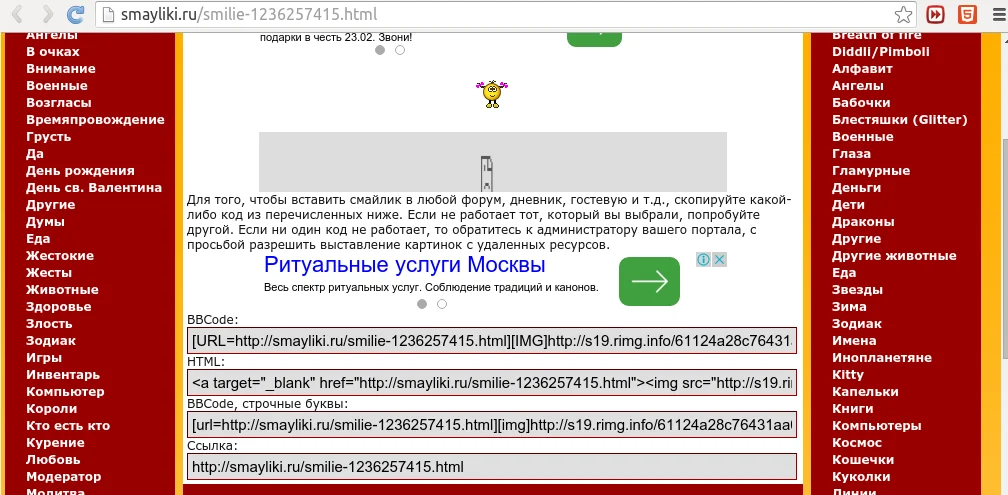Open the Кошечки category
The image size is (1008, 495).
tap(863, 460)
